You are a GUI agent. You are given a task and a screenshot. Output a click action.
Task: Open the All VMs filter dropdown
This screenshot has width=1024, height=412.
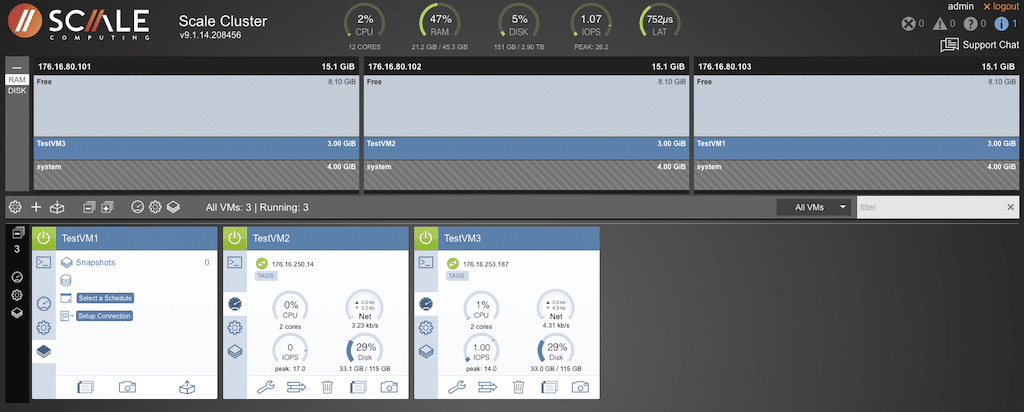814,207
